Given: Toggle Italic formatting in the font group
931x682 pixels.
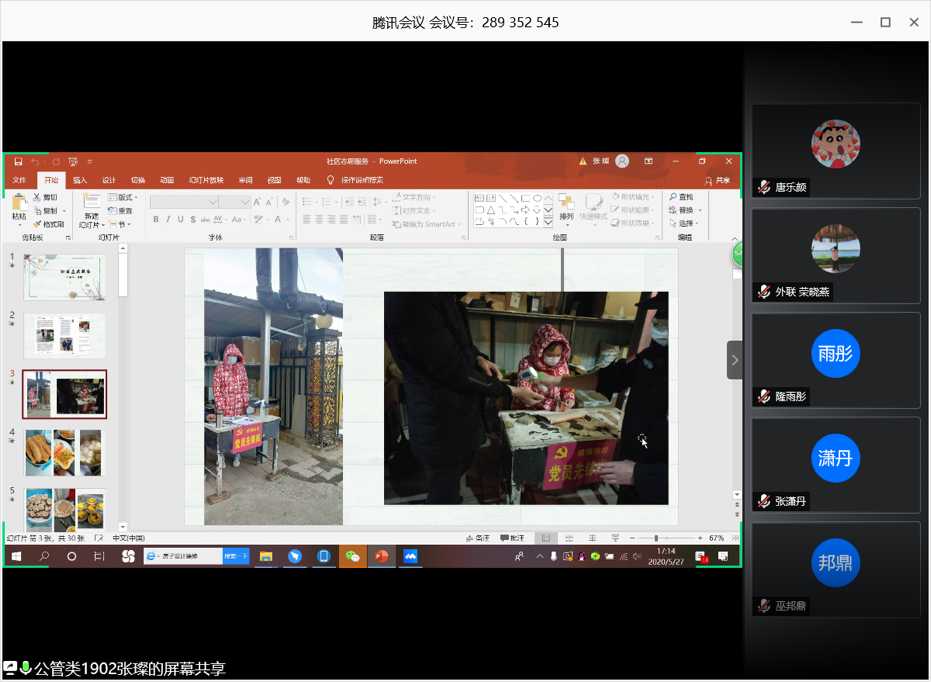Looking at the screenshot, I should click(x=168, y=220).
